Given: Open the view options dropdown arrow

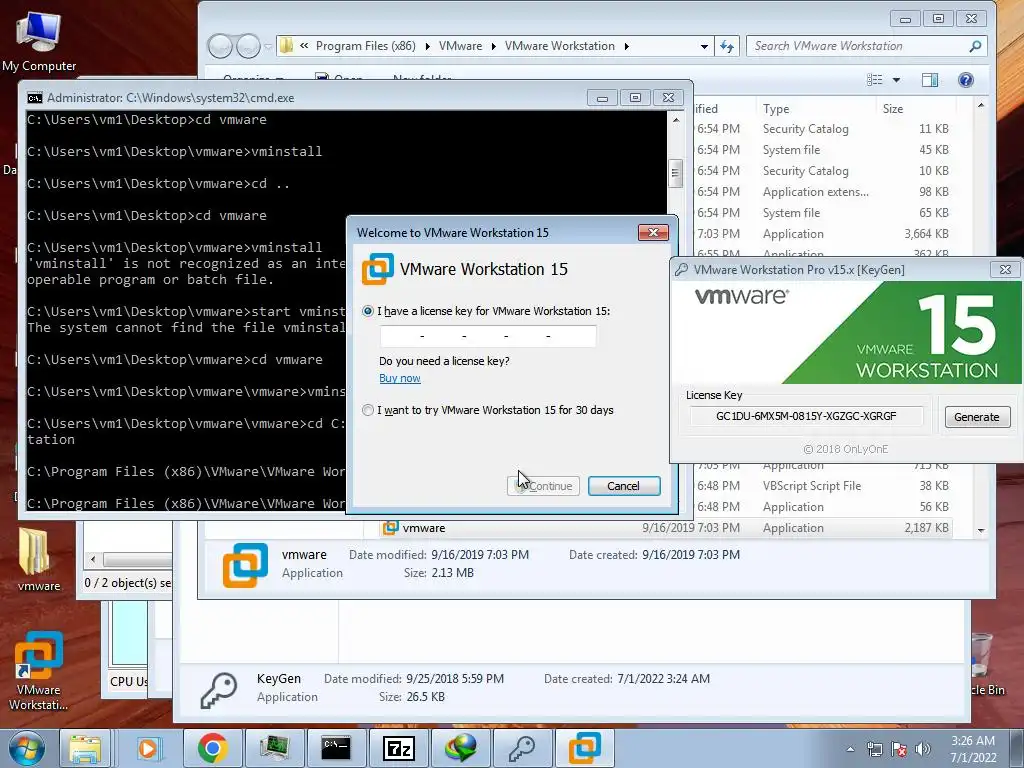Looking at the screenshot, I should click(x=897, y=80).
